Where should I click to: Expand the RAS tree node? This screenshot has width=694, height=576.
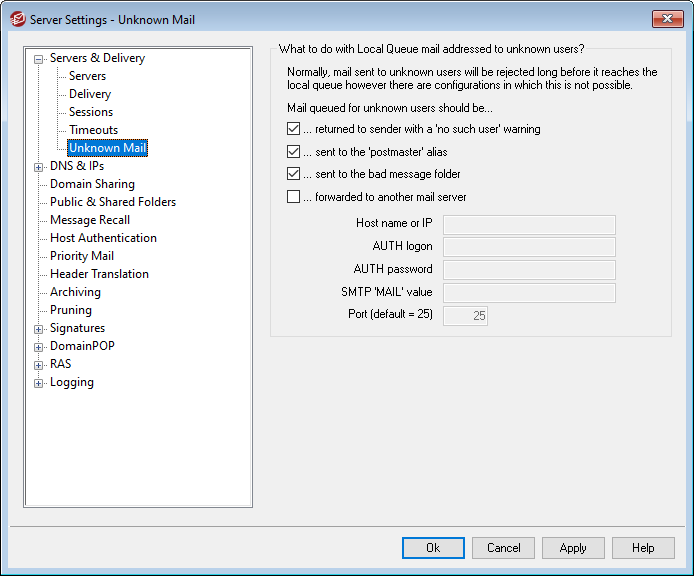coord(39,365)
